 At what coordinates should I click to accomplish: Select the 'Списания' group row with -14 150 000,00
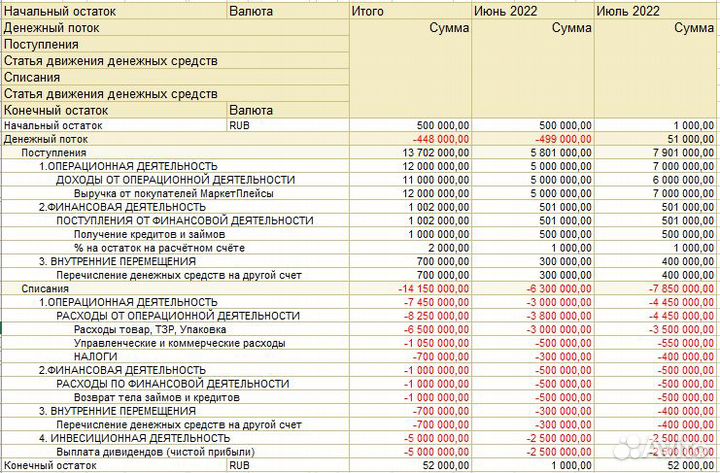pos(360,288)
